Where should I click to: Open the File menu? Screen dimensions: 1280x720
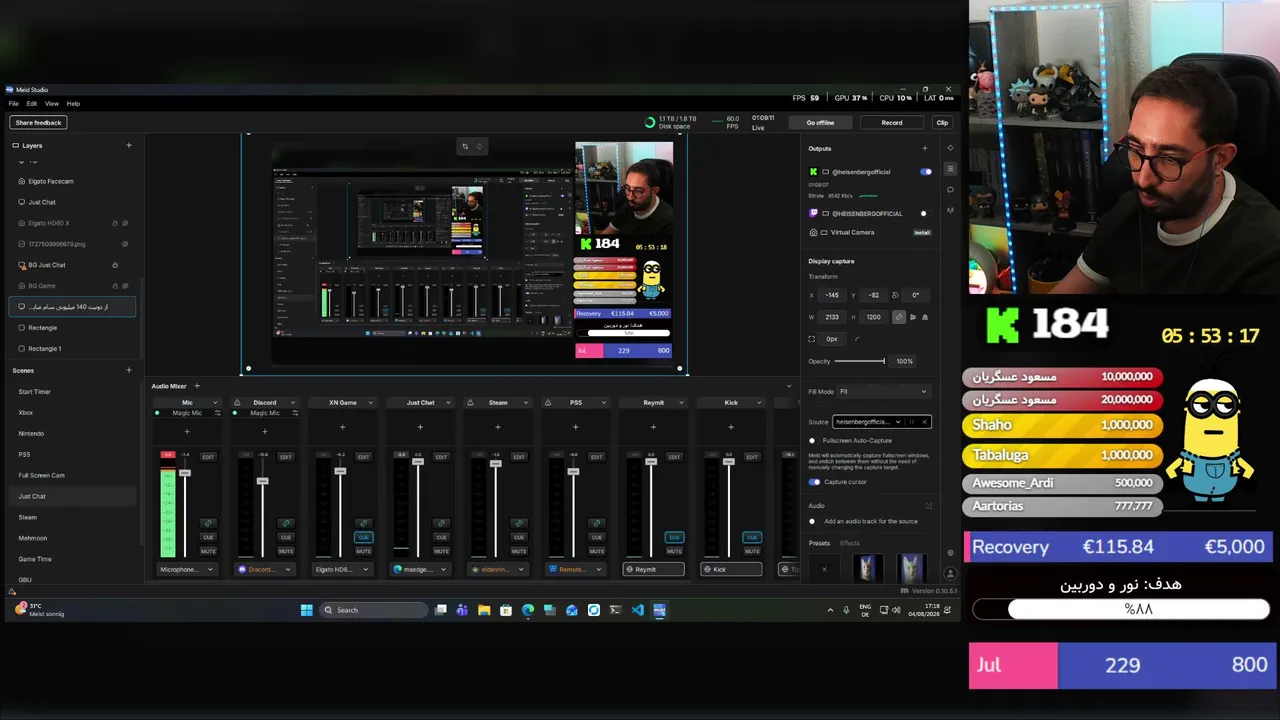click(x=14, y=104)
